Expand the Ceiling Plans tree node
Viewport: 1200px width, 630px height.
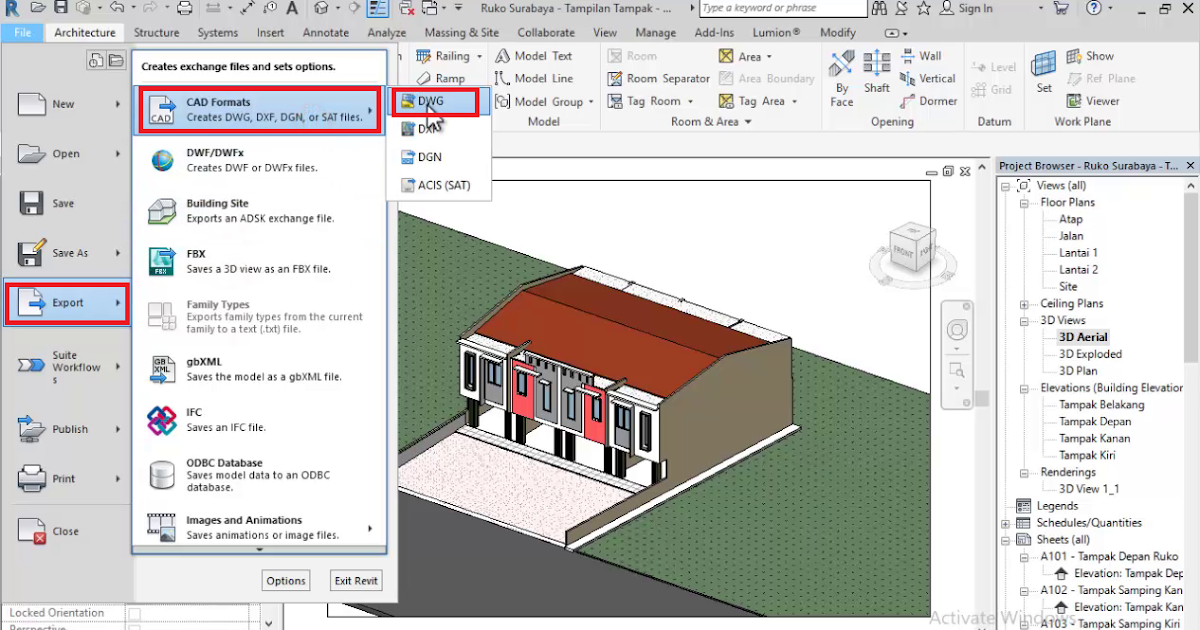1024,304
